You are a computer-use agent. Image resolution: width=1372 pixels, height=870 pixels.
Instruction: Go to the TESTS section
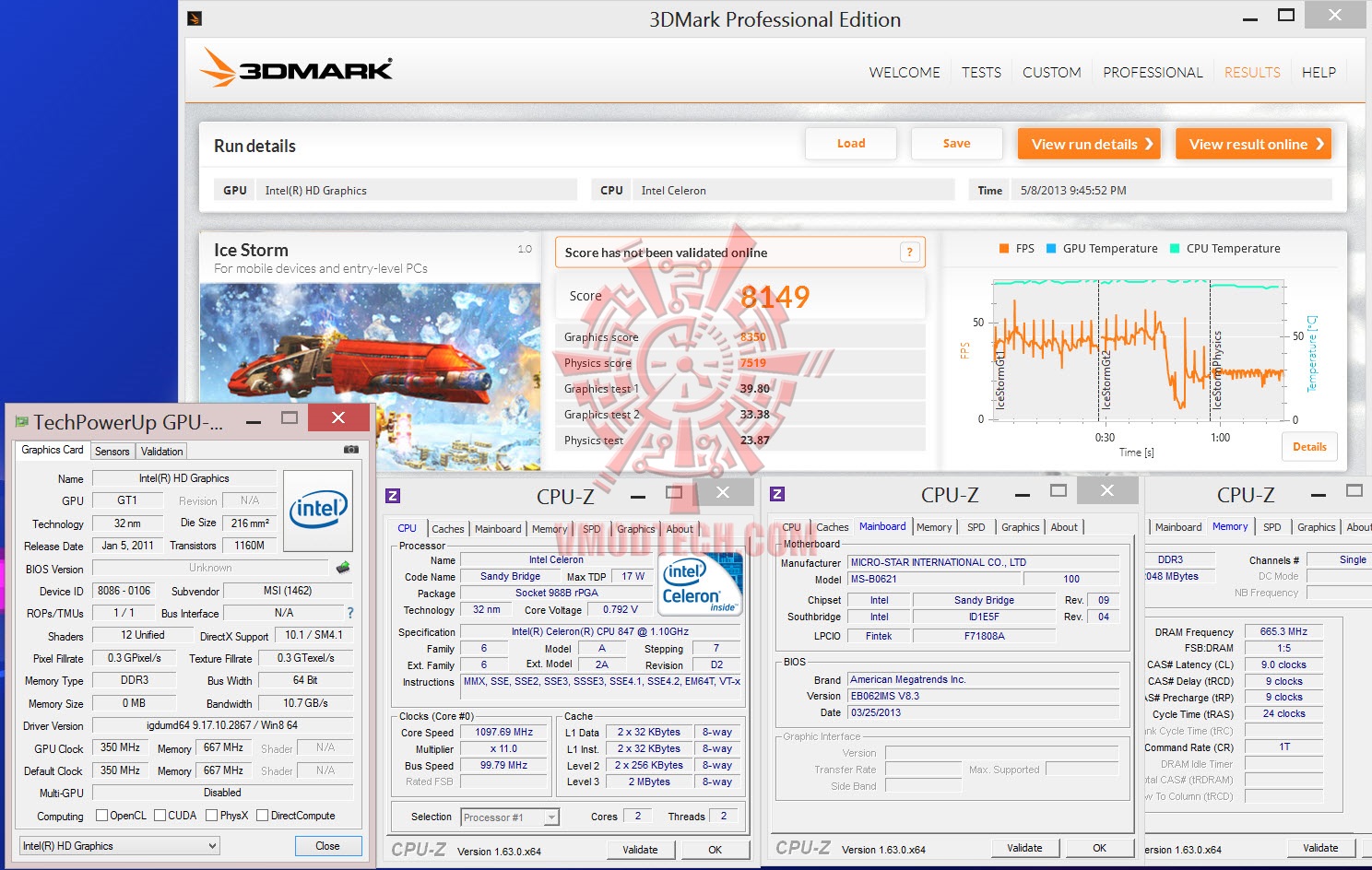click(x=981, y=73)
